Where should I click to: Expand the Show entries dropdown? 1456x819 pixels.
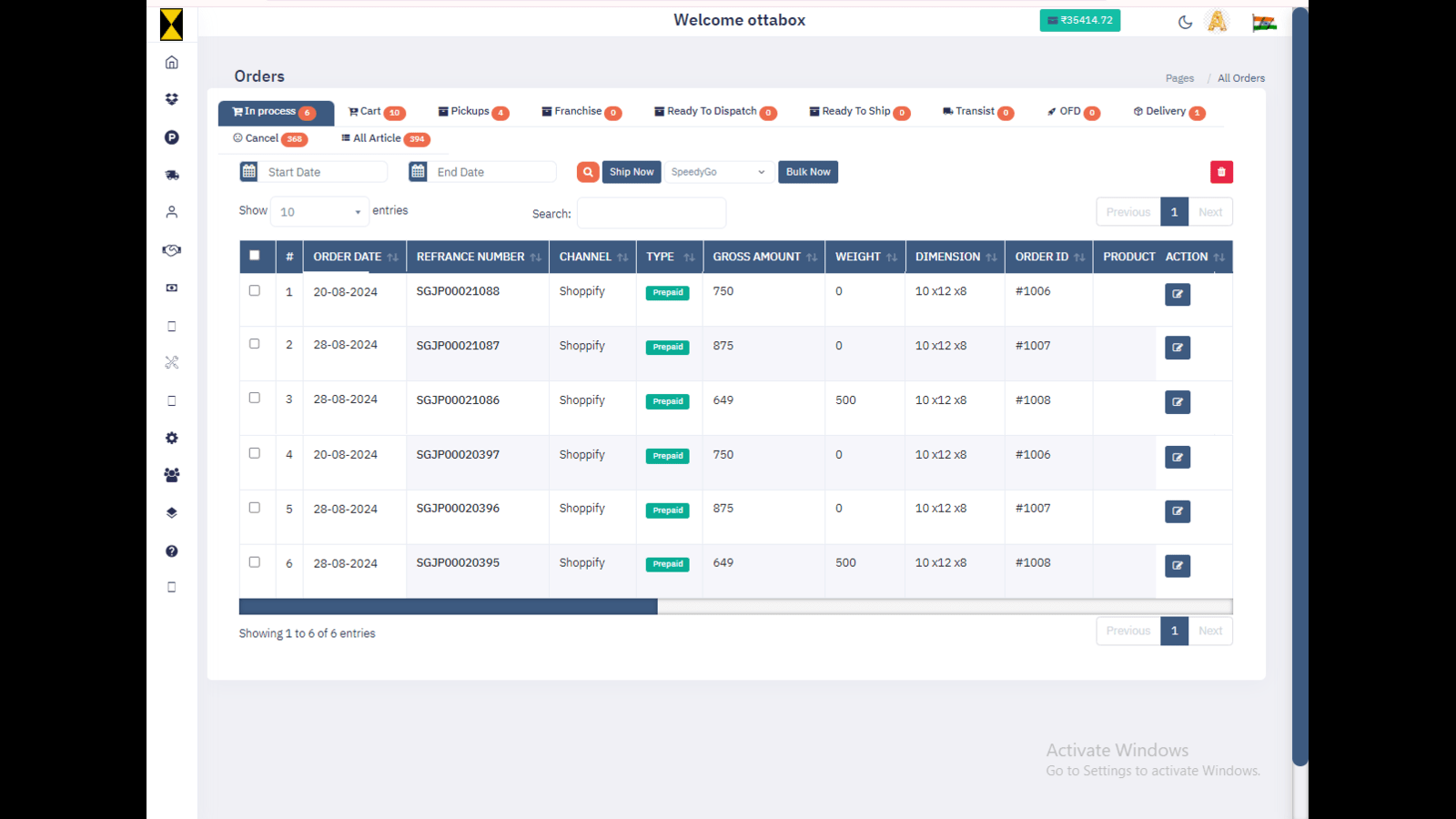tap(319, 211)
